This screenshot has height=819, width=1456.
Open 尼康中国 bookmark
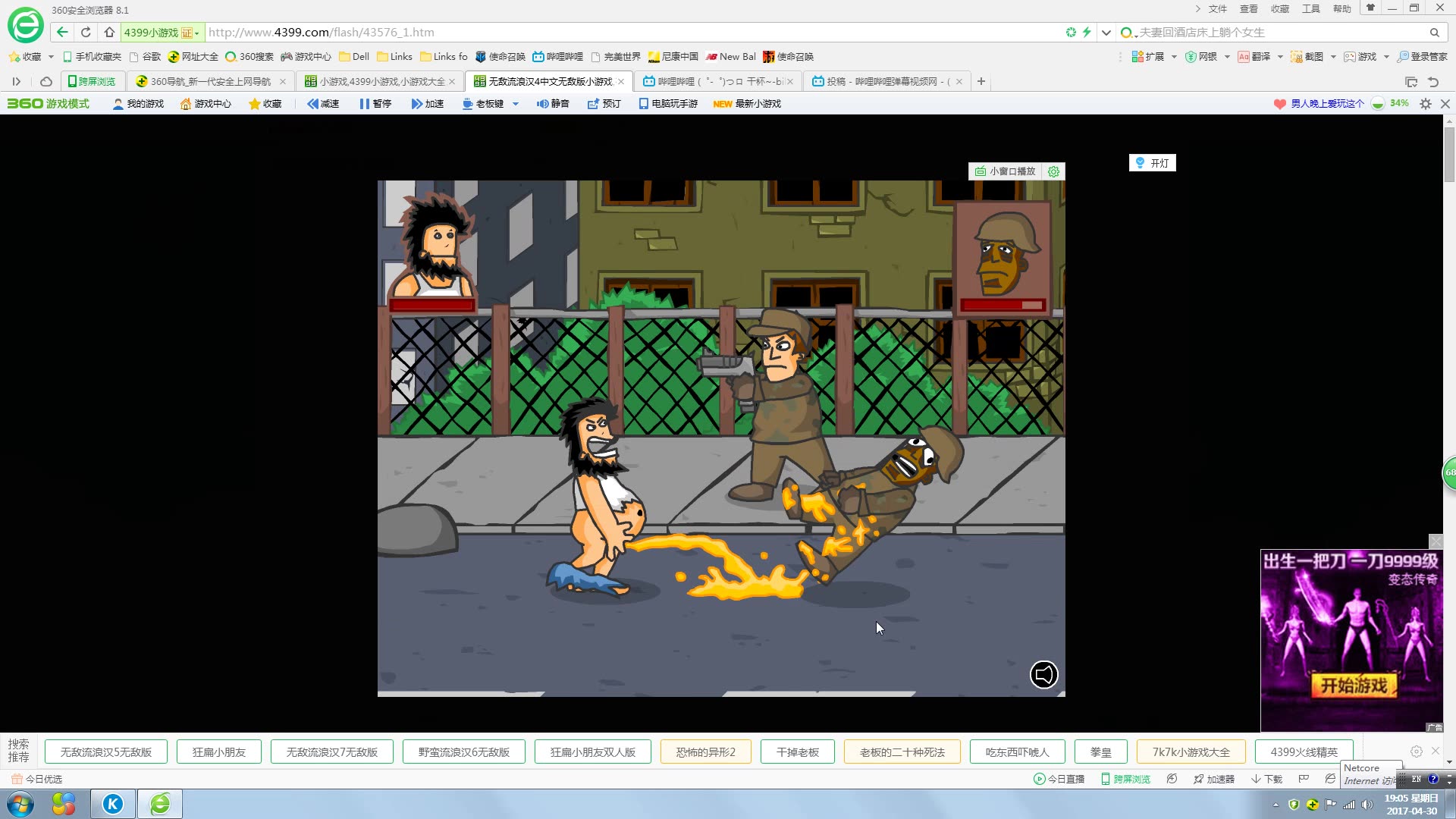[x=673, y=57]
